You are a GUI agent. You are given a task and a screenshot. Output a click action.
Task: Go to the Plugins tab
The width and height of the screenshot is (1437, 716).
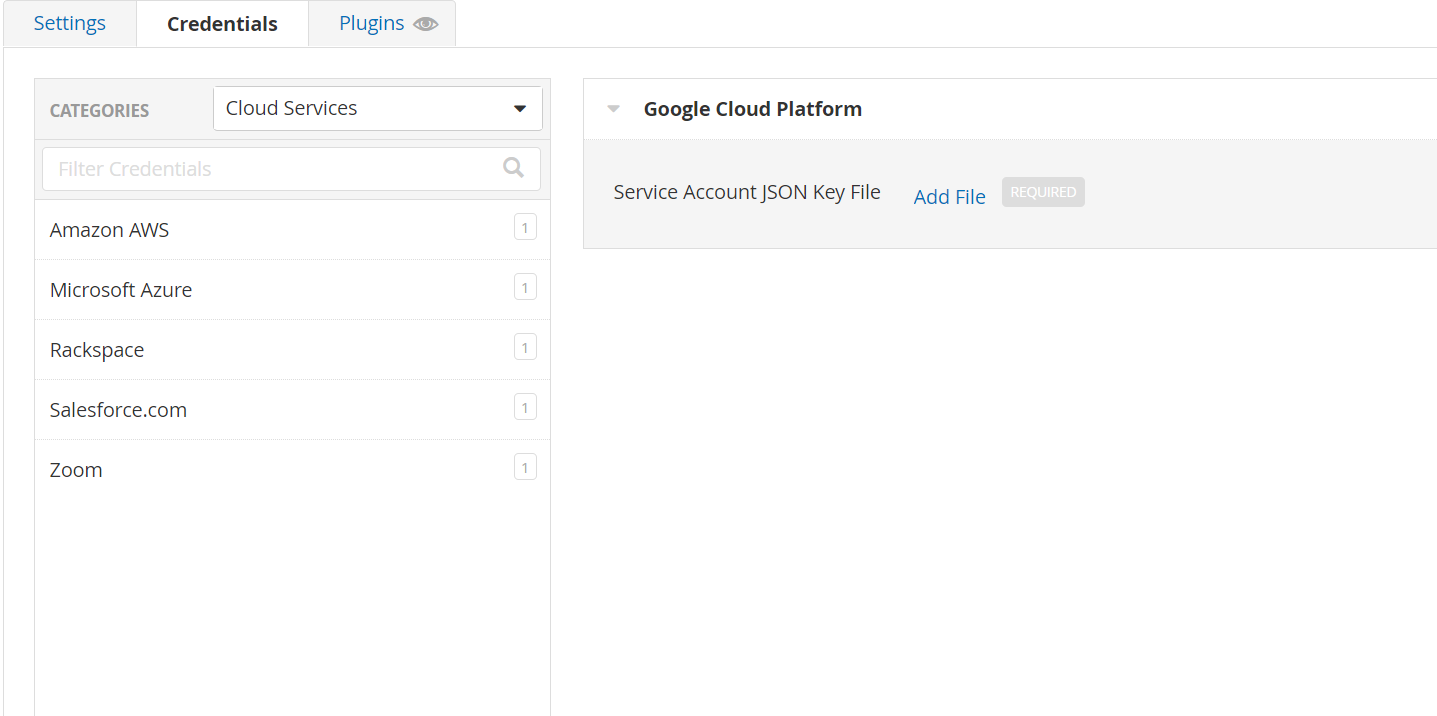click(372, 23)
